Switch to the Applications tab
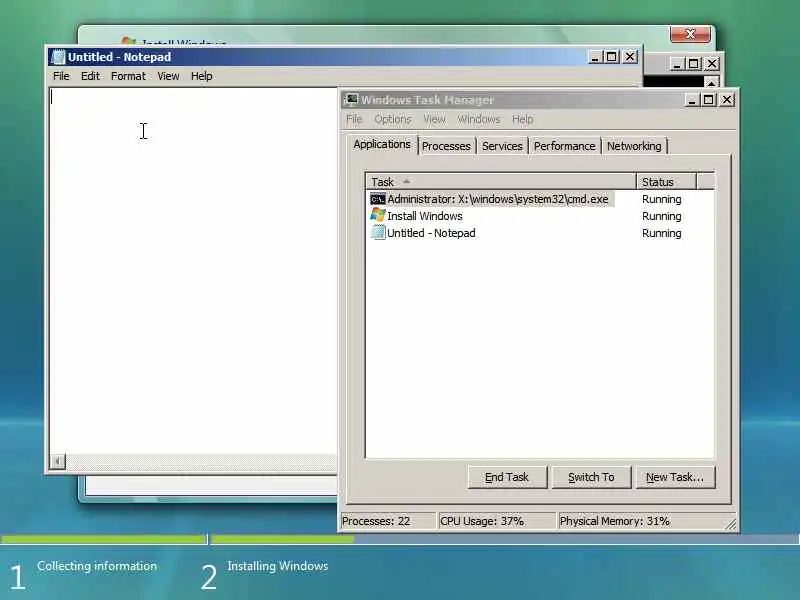Screen dimensions: 800x600 coord(382,144)
